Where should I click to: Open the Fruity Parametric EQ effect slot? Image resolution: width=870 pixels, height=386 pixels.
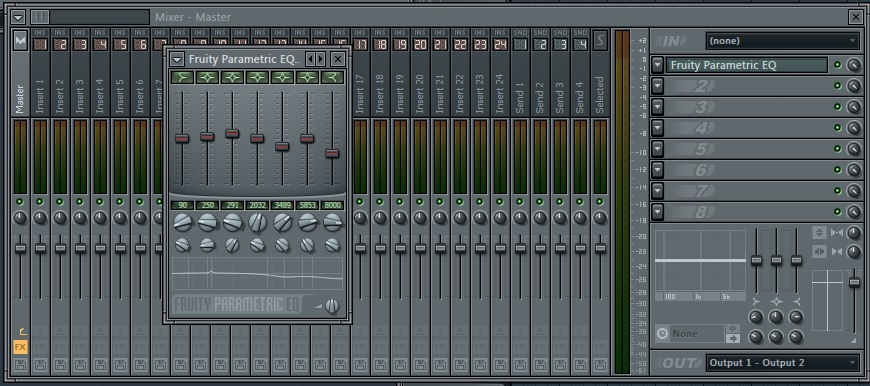(747, 65)
